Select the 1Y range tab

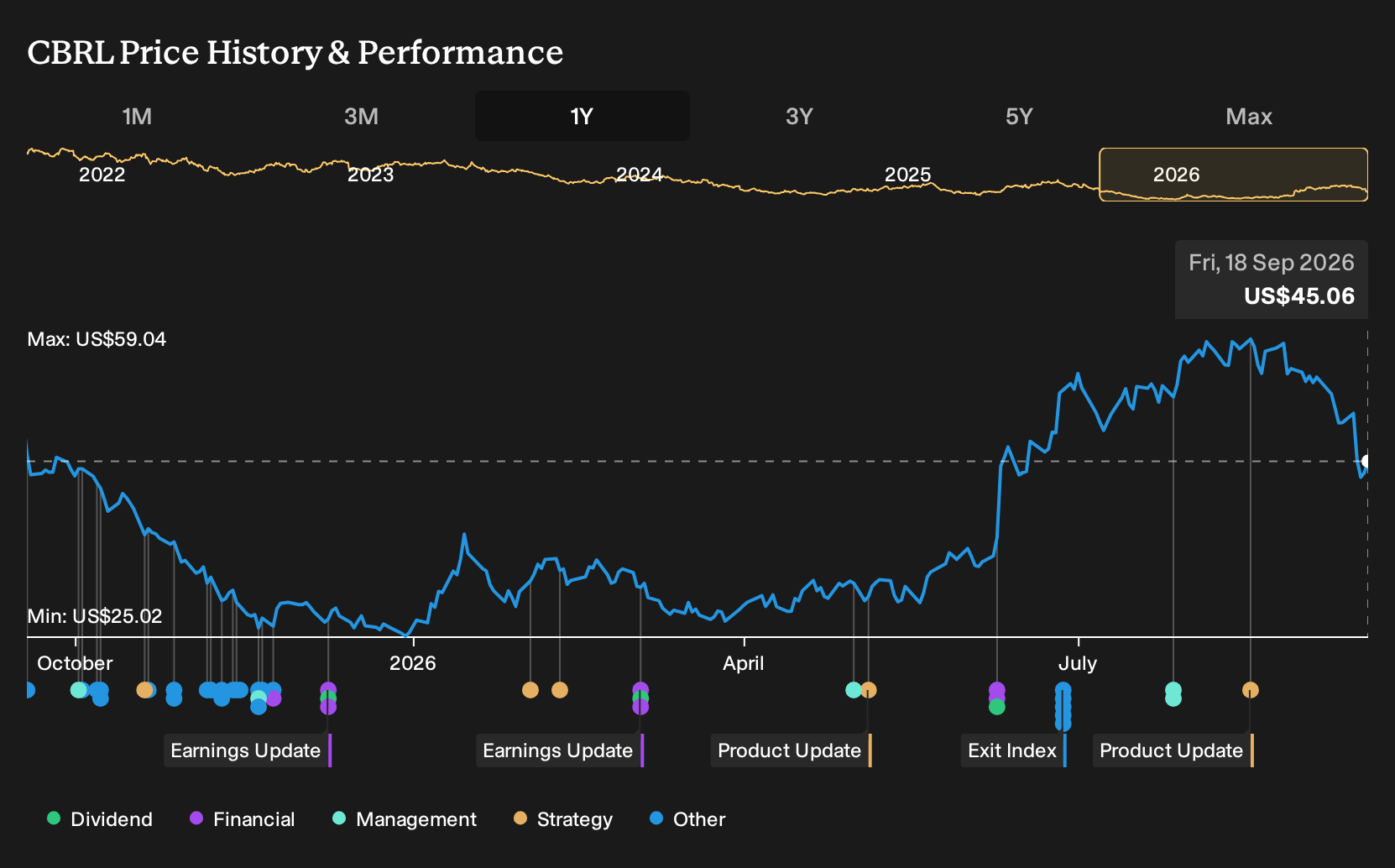coord(583,116)
